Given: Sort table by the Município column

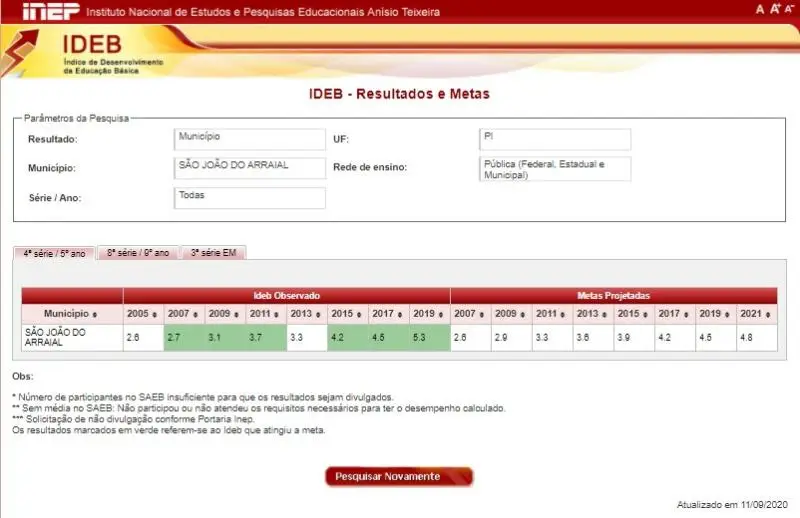Looking at the screenshot, I should click(71, 314).
